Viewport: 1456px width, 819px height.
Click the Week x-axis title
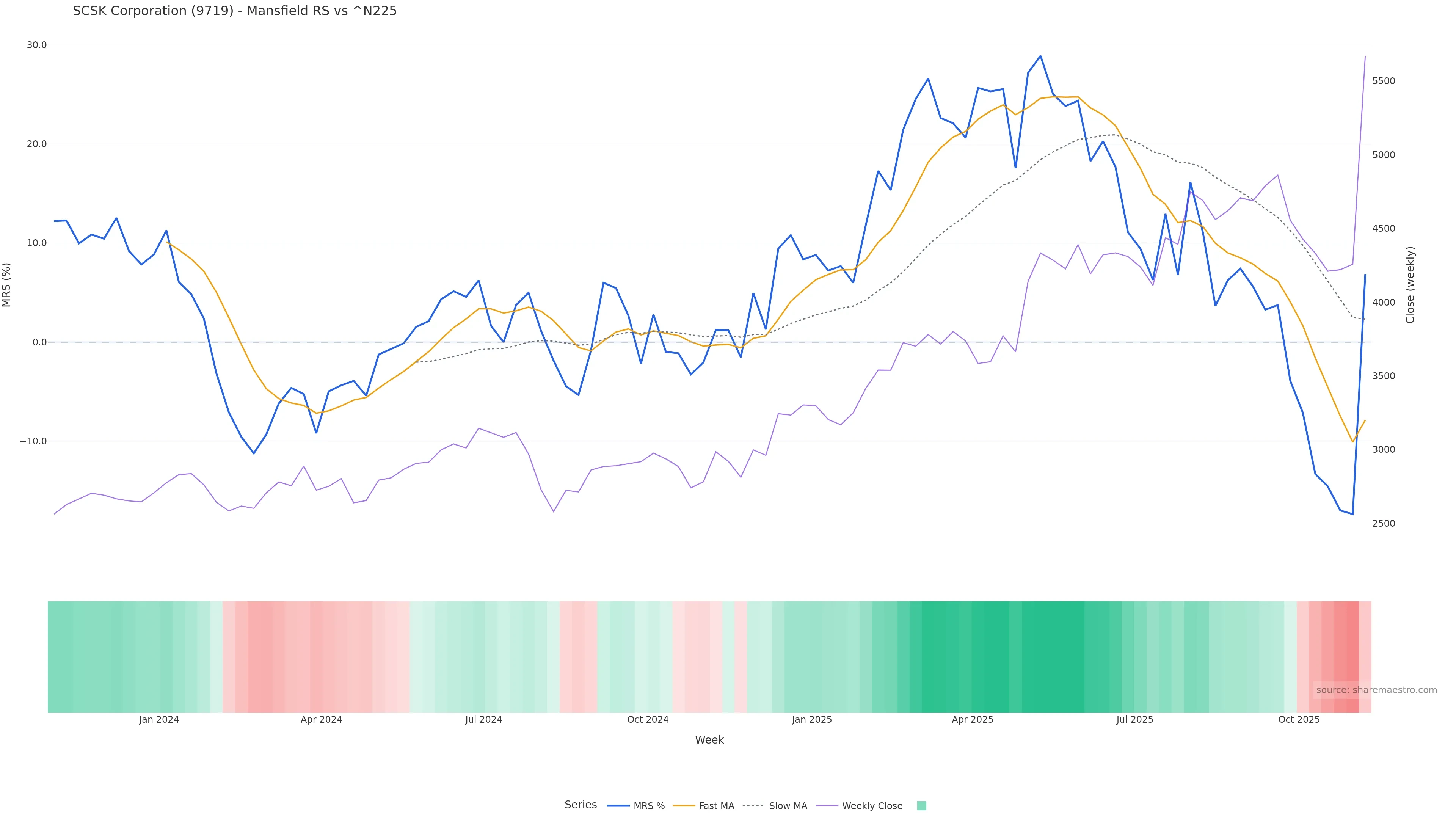(709, 741)
